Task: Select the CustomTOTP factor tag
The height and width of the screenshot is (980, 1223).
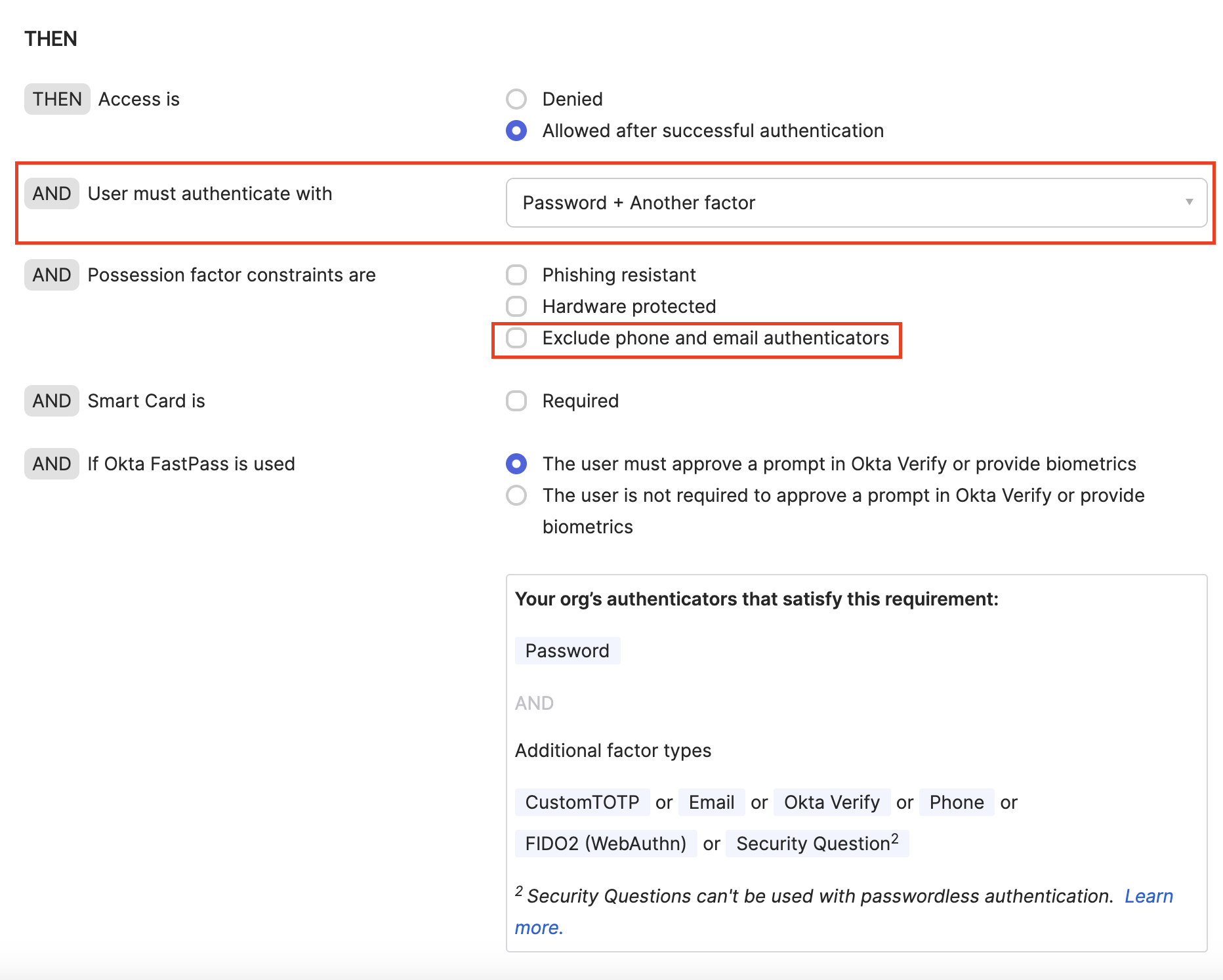Action: click(582, 802)
